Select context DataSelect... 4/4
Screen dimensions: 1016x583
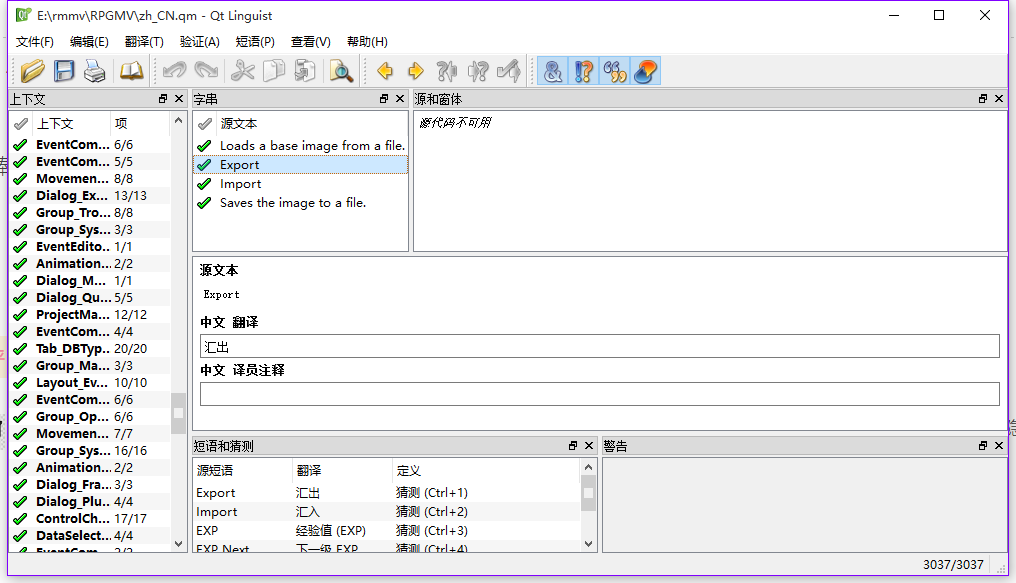(91, 536)
